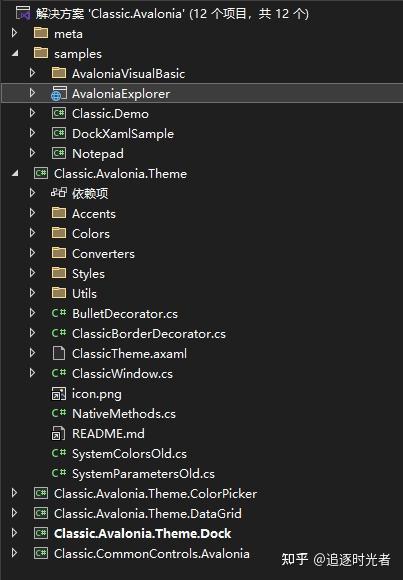This screenshot has height=580, width=403.
Task: Expand the ClassicBorderDecorator.cs arrow
Action: [33, 333]
